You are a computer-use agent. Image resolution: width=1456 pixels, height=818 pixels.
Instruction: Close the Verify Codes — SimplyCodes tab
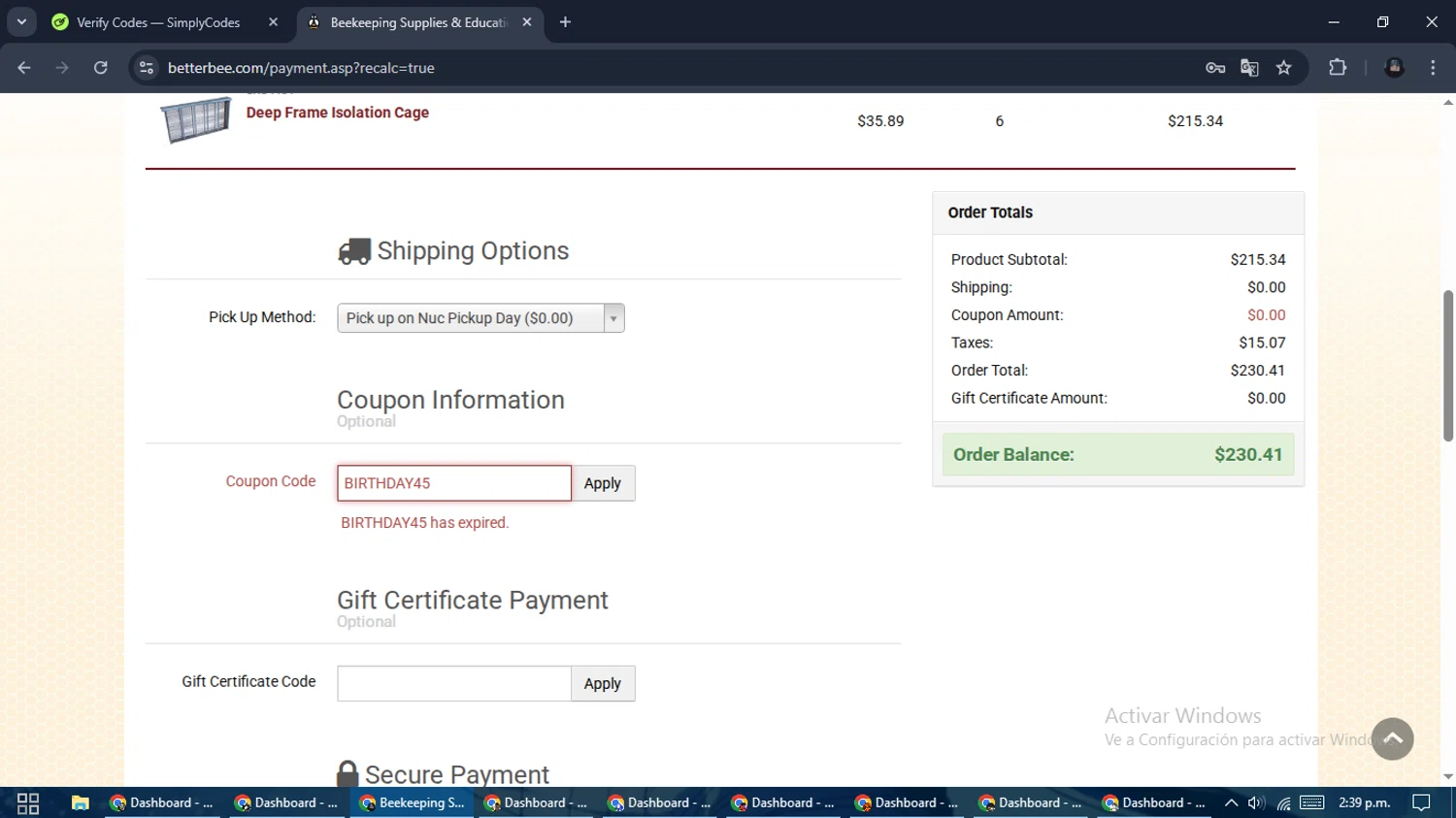coord(273,22)
